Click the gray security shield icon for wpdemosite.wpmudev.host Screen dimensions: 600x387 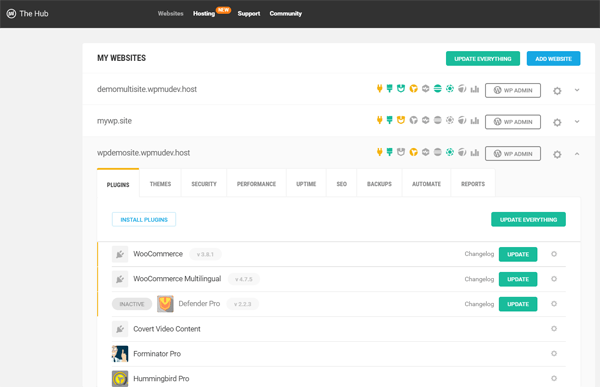click(401, 152)
